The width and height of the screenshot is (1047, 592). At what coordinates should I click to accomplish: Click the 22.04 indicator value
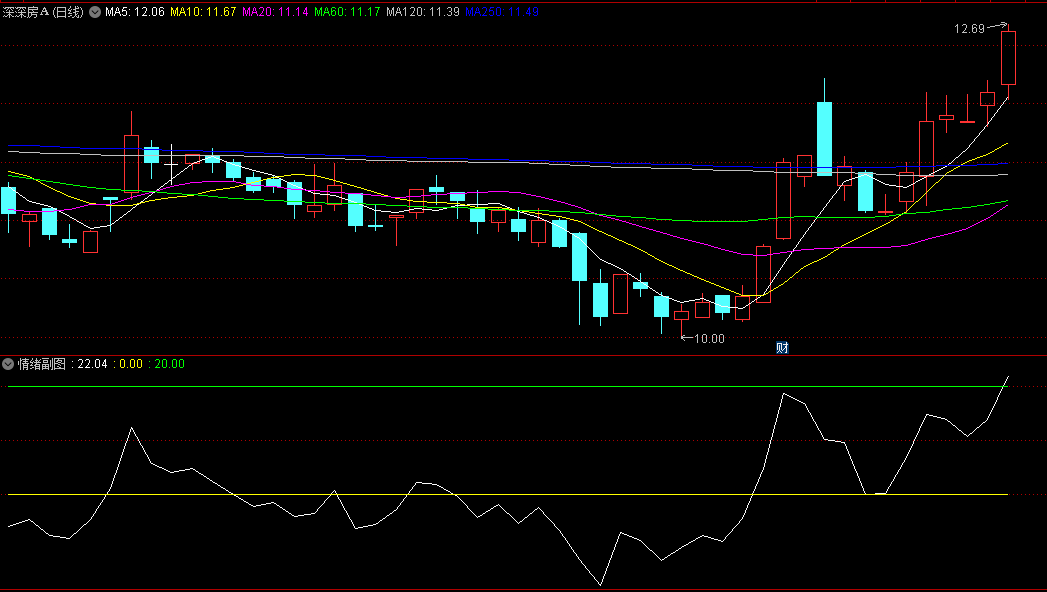(x=92, y=364)
